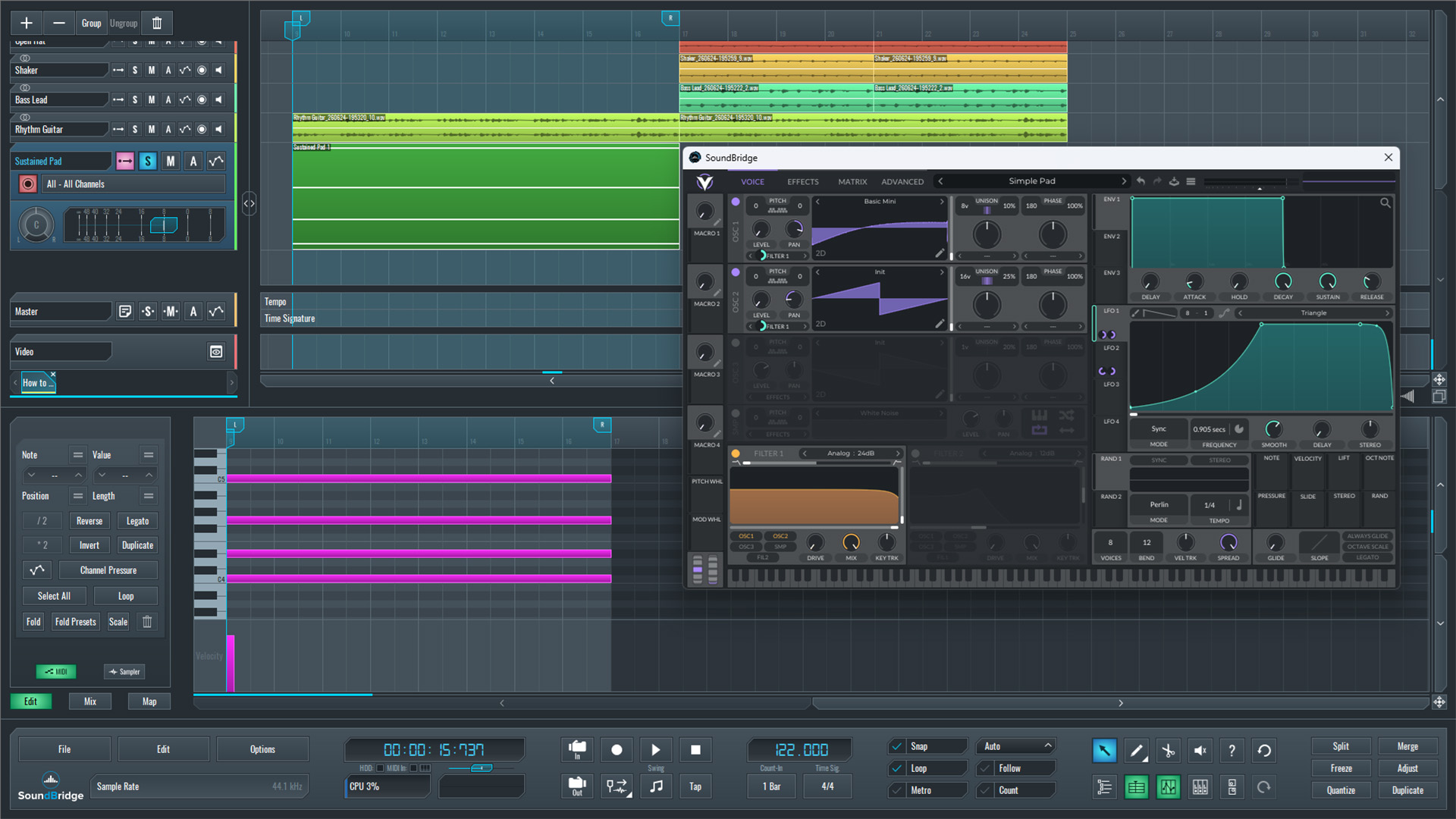Open the Note filter dropdown menu
Image resolution: width=1456 pixels, height=819 pixels.
pyautogui.click(x=77, y=455)
